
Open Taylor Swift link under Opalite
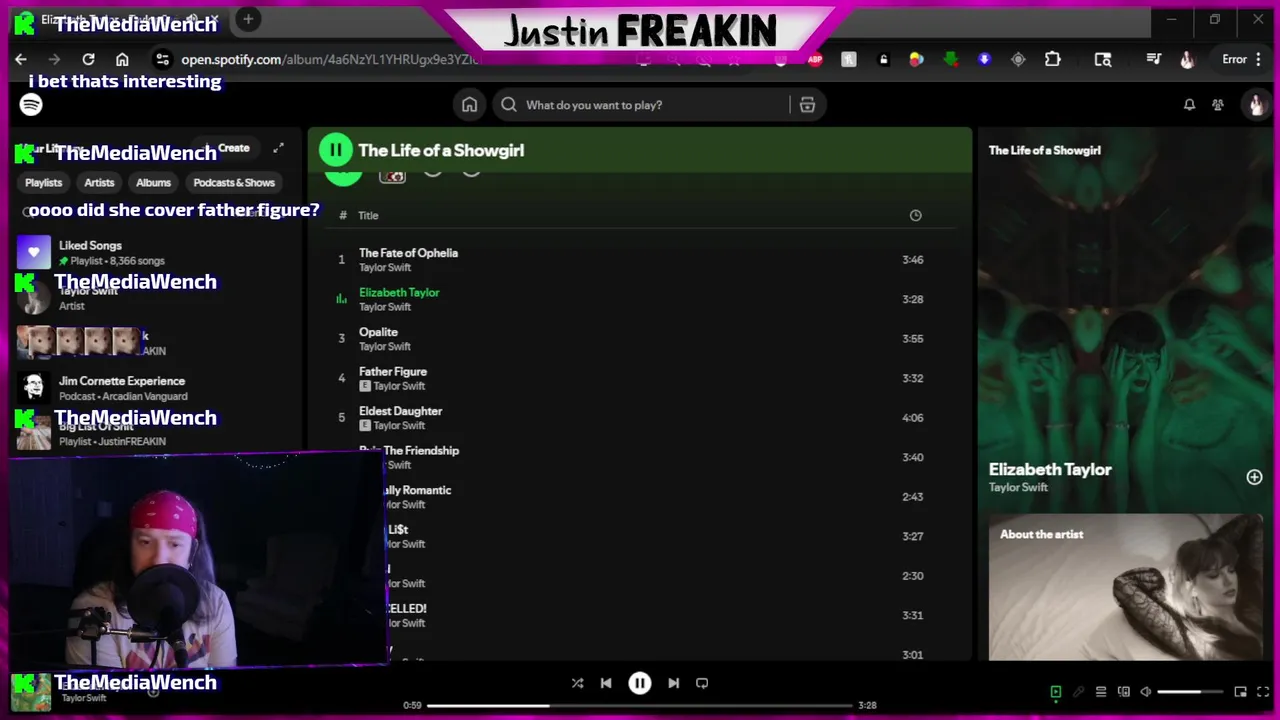tap(385, 347)
